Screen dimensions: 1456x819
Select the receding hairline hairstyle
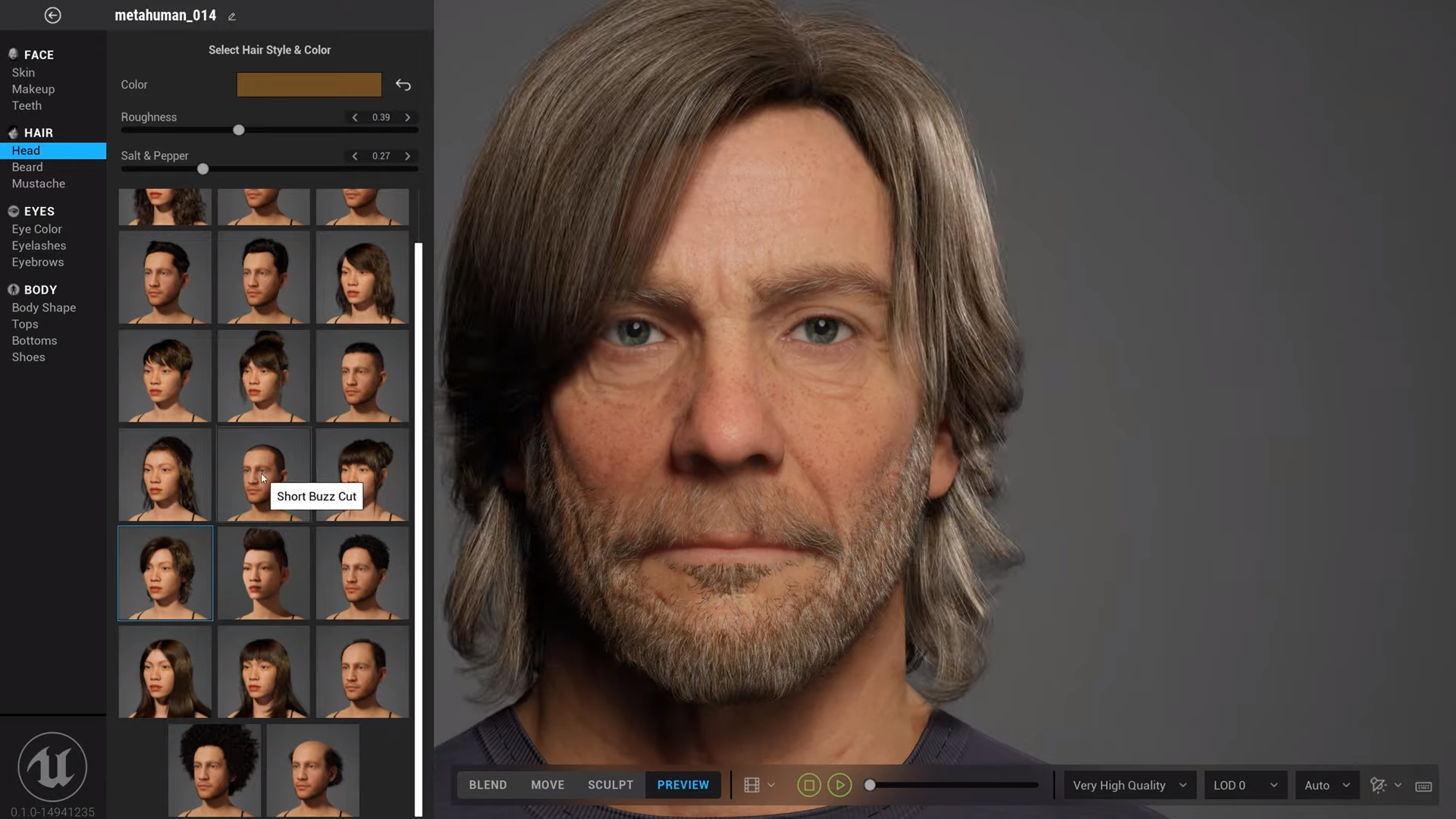click(x=362, y=672)
